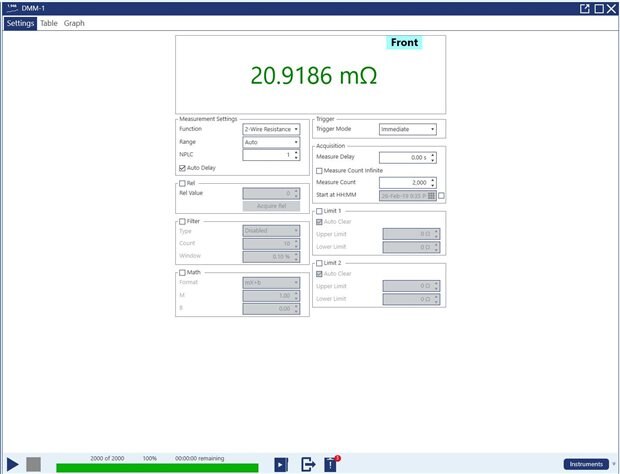This screenshot has width=620, height=474.
Task: Switch to the Graph tab
Action: click(x=74, y=23)
